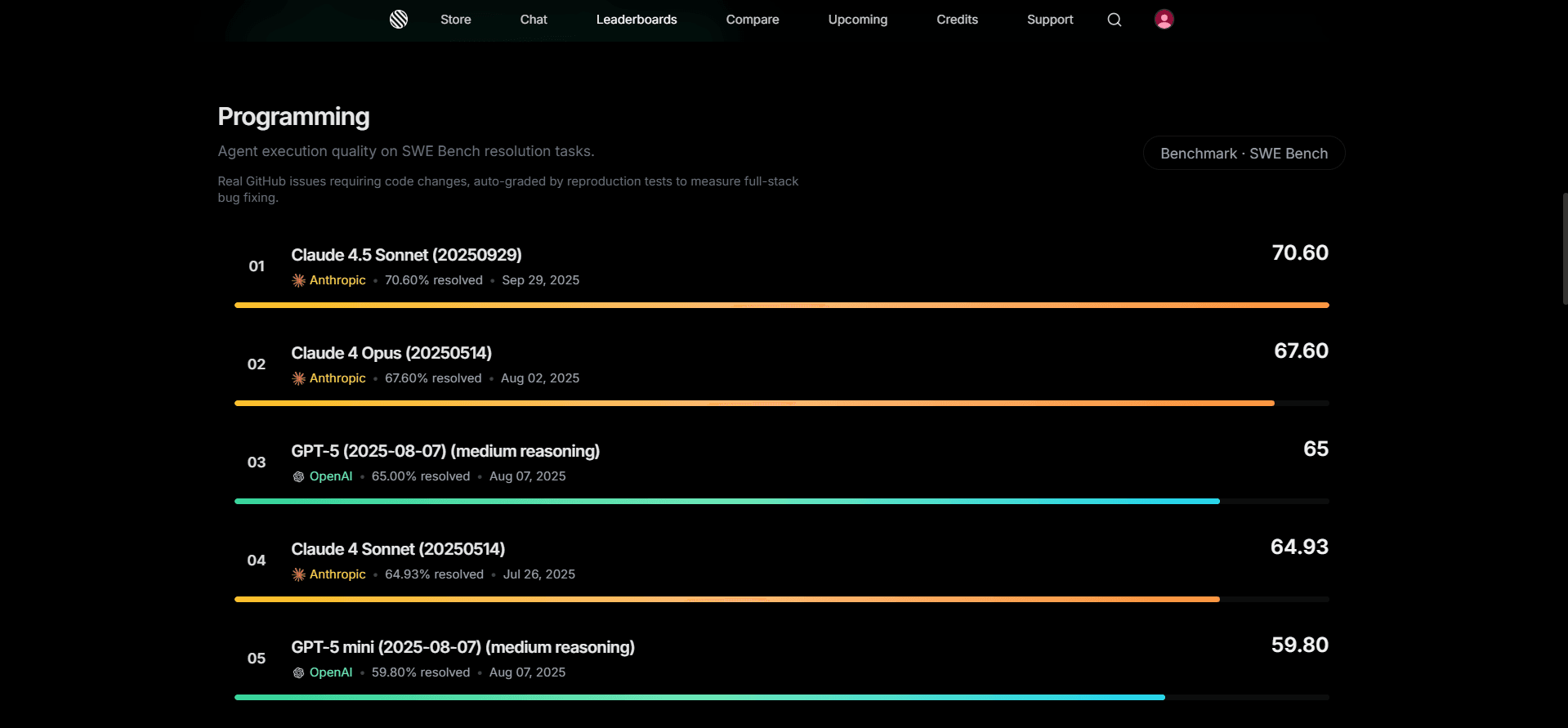The width and height of the screenshot is (1568, 728).
Task: Click rank number 03
Action: pos(257,462)
